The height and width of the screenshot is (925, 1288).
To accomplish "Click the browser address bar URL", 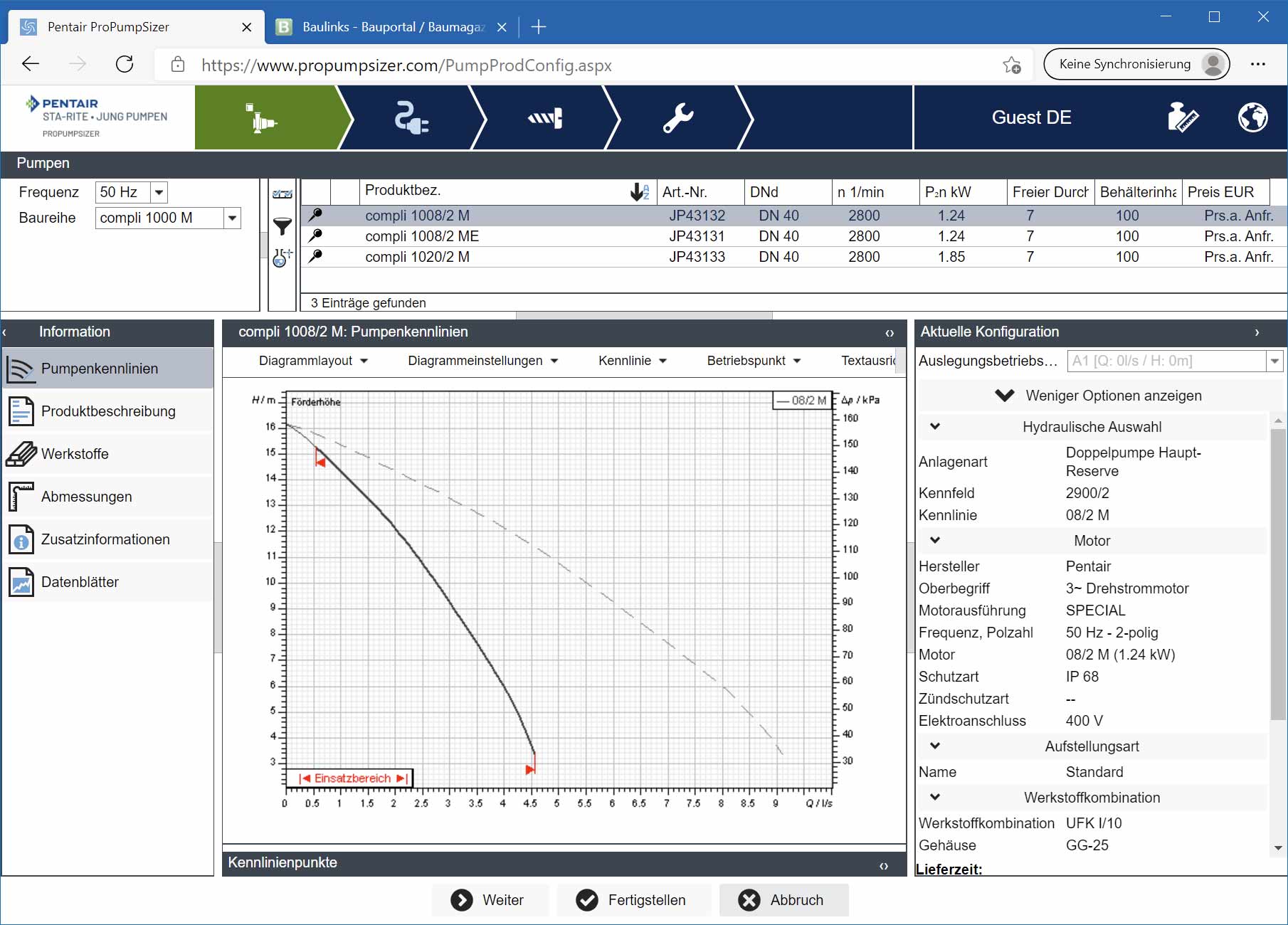I will pyautogui.click(x=406, y=65).
